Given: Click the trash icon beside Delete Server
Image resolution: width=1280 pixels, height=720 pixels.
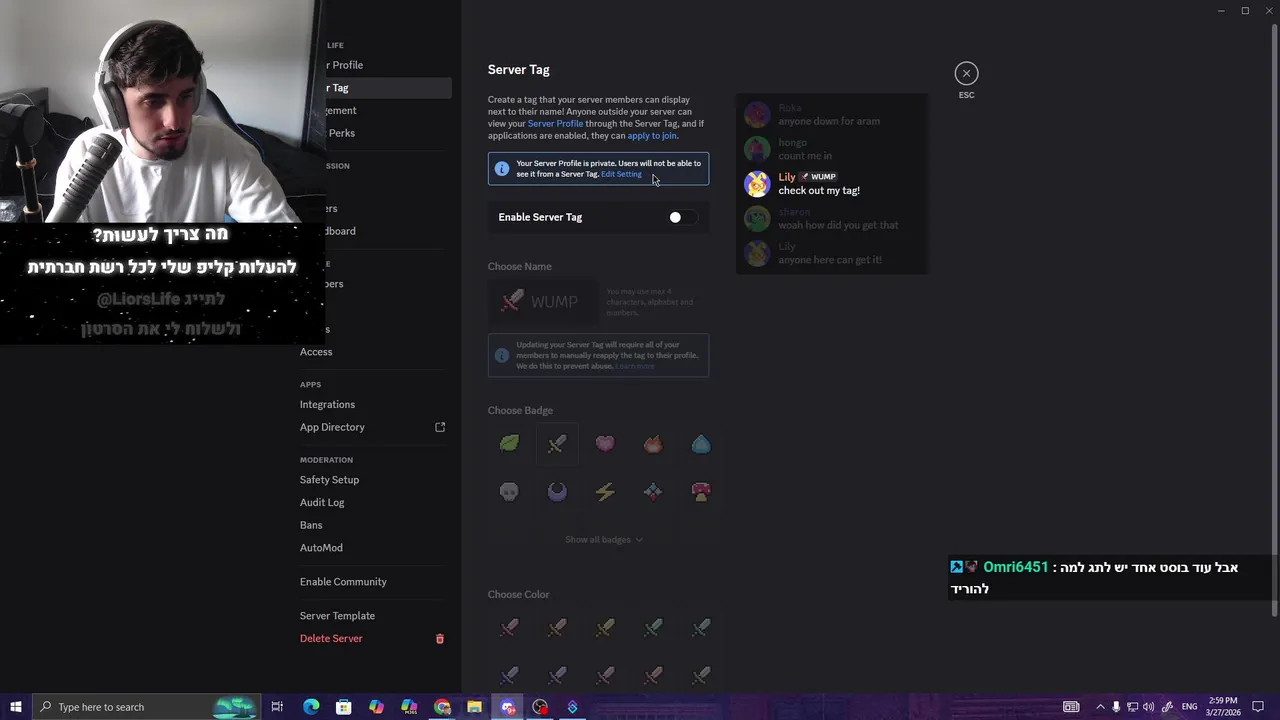Looking at the screenshot, I should [x=439, y=639].
